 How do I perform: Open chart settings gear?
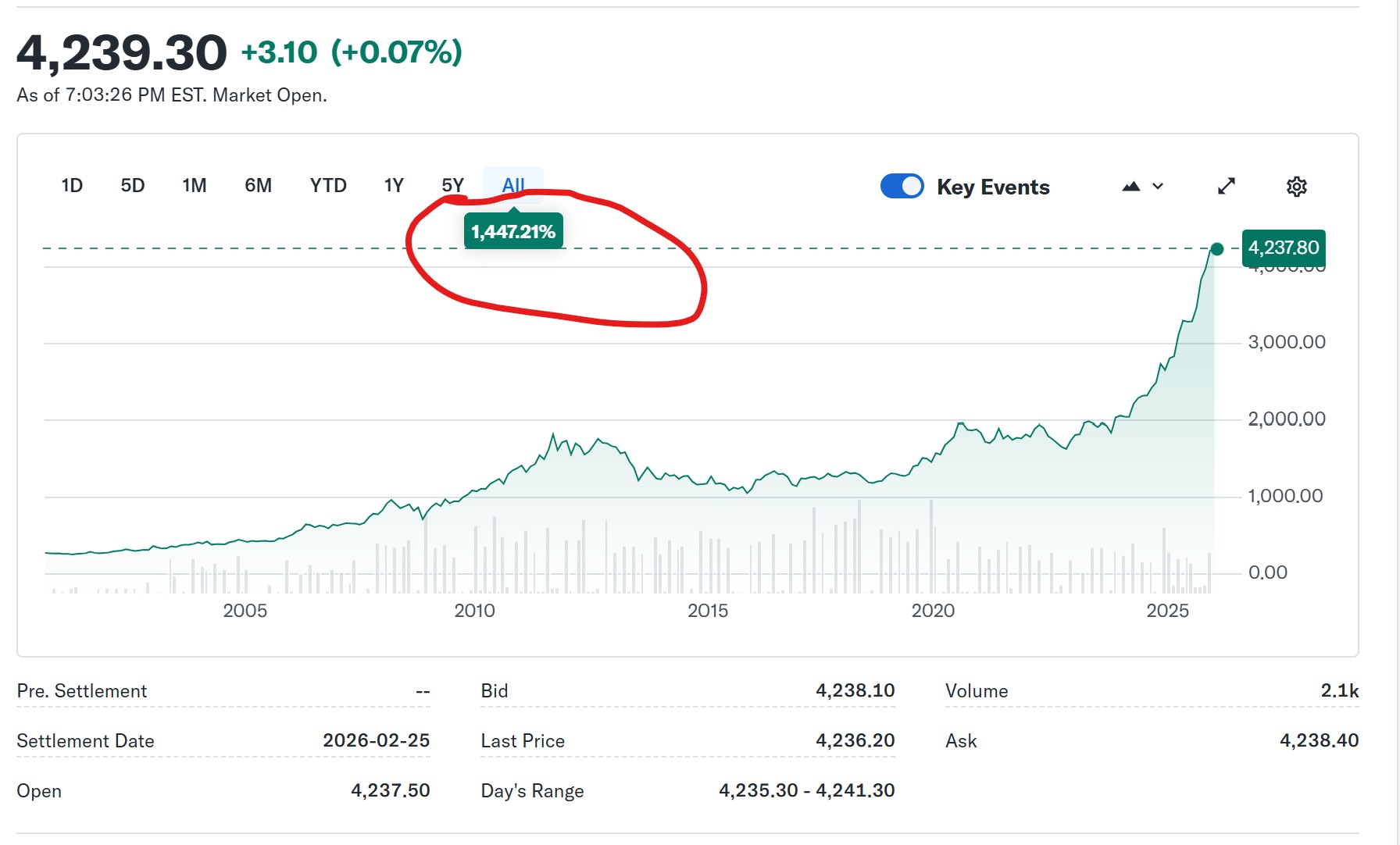coord(1297,187)
